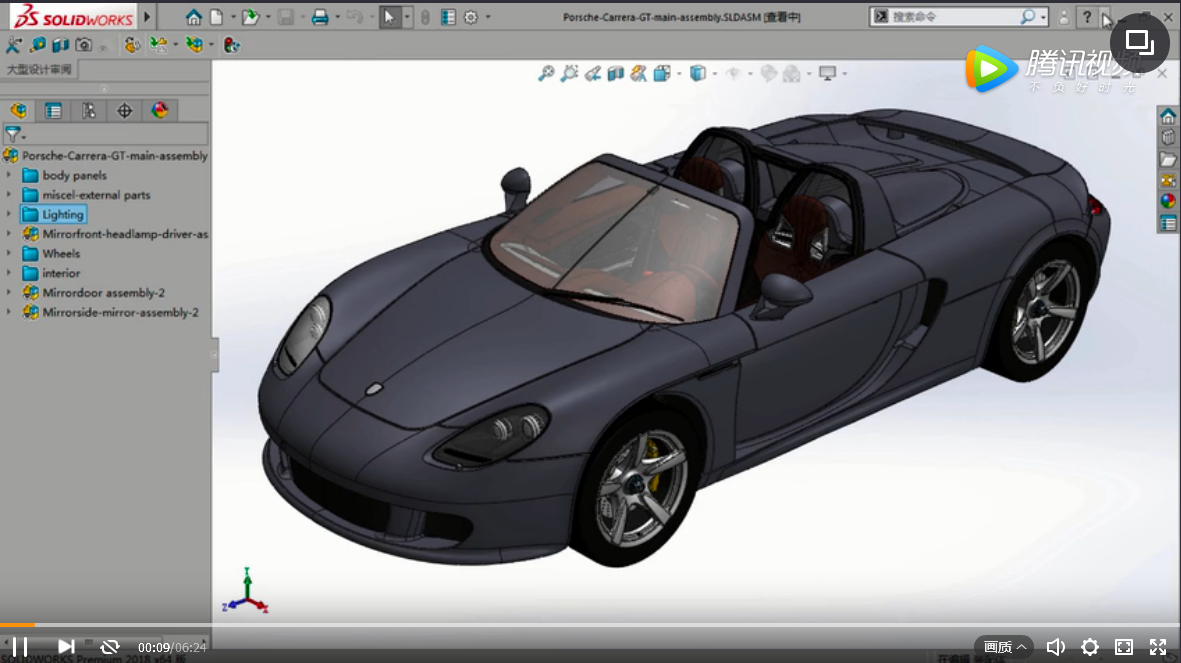1181x663 pixels.
Task: Expand the Lighting folder
Action: pos(9,214)
